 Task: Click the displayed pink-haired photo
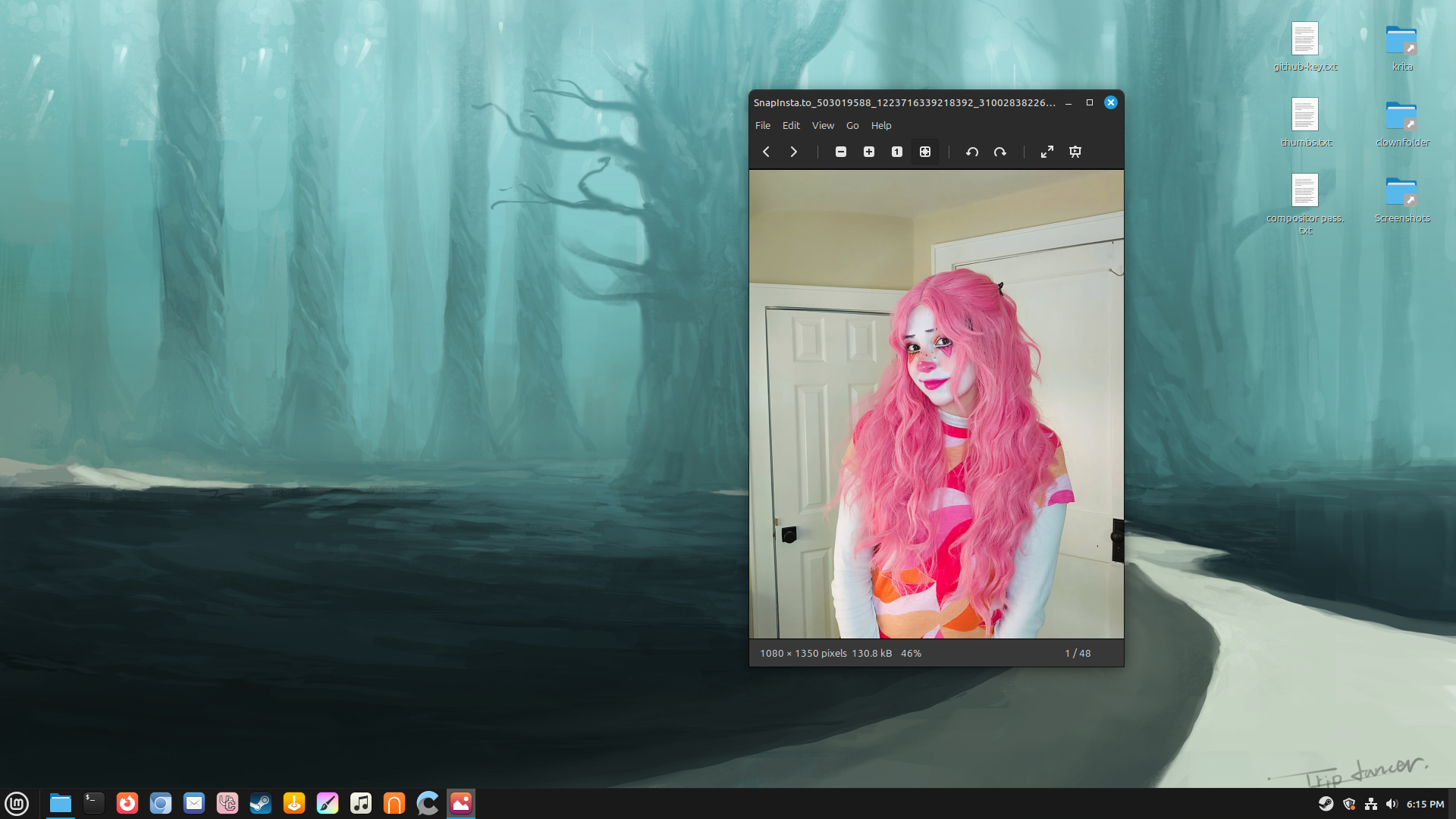coord(937,404)
